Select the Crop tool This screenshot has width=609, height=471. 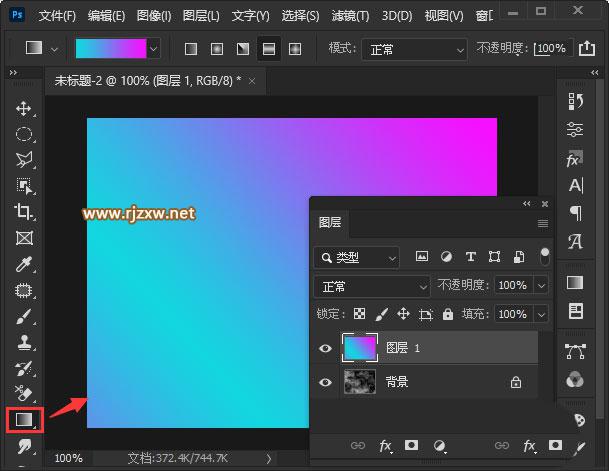click(x=24, y=212)
